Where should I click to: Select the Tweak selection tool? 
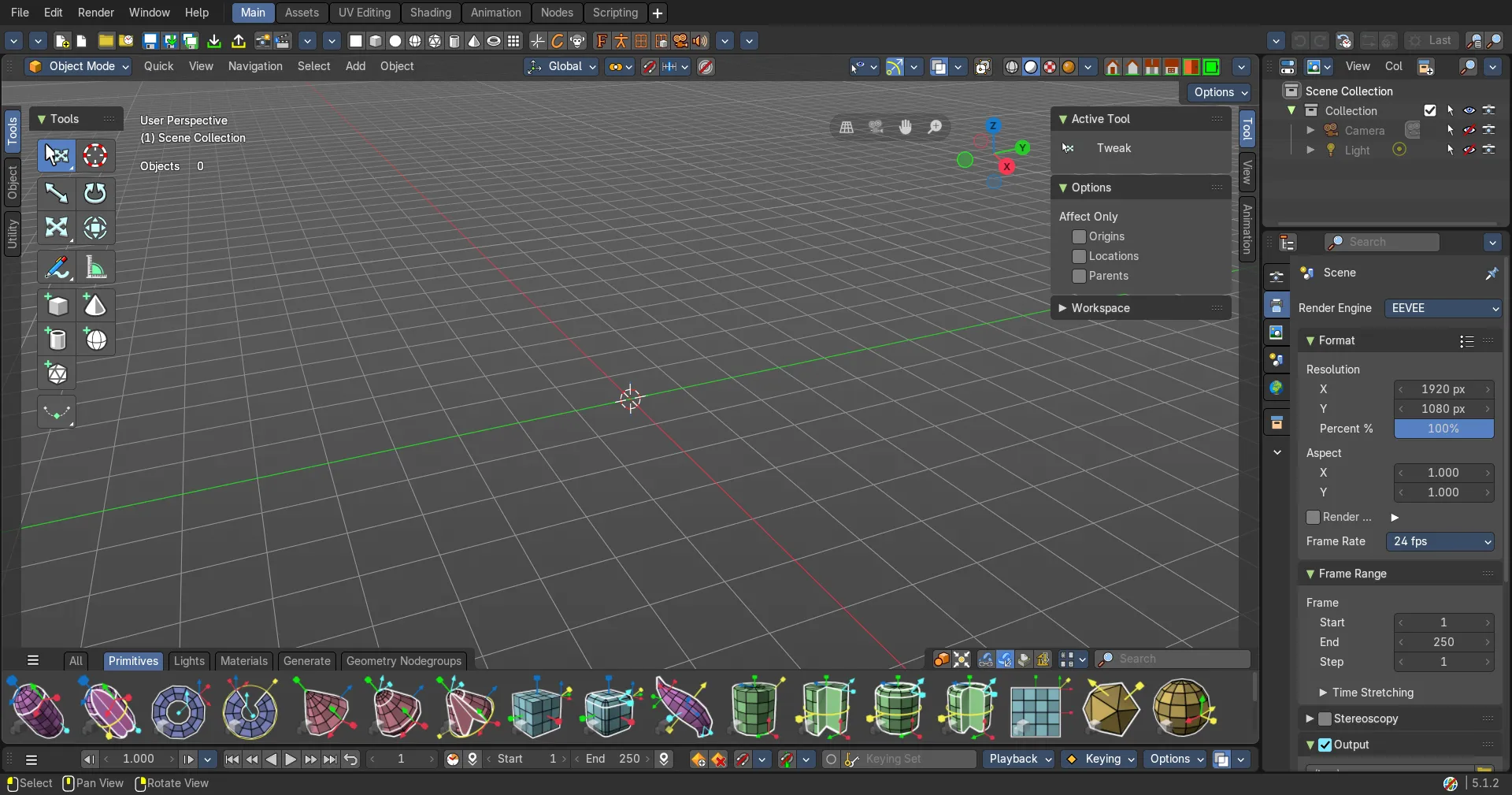[x=57, y=156]
